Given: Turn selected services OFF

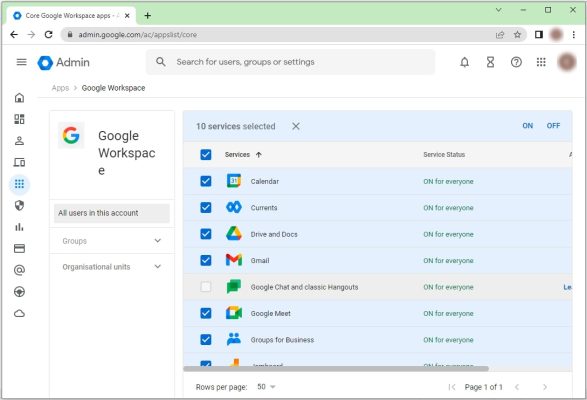Looking at the screenshot, I should click(x=553, y=126).
